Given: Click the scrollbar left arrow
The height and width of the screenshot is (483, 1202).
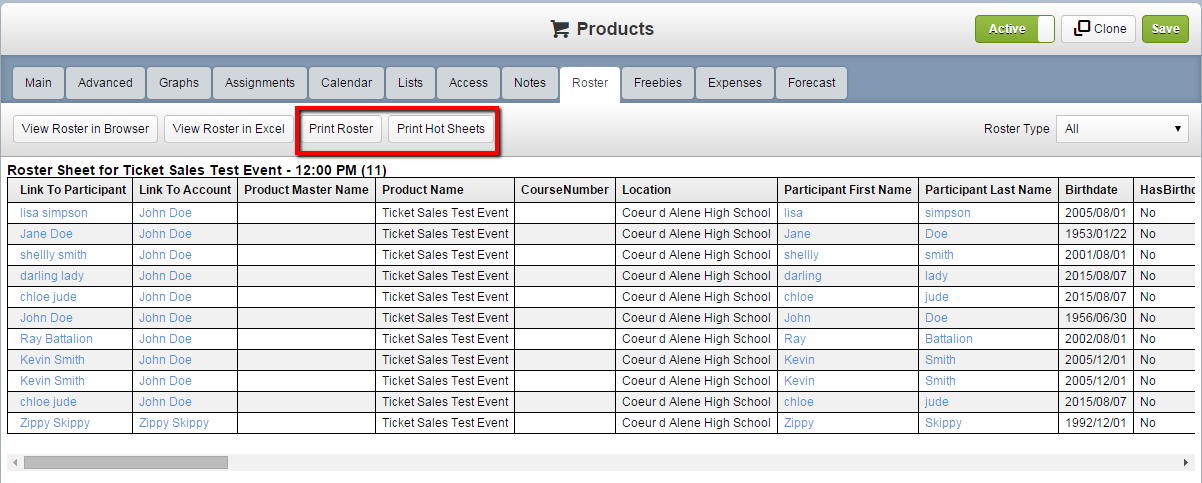Looking at the screenshot, I should point(14,463).
